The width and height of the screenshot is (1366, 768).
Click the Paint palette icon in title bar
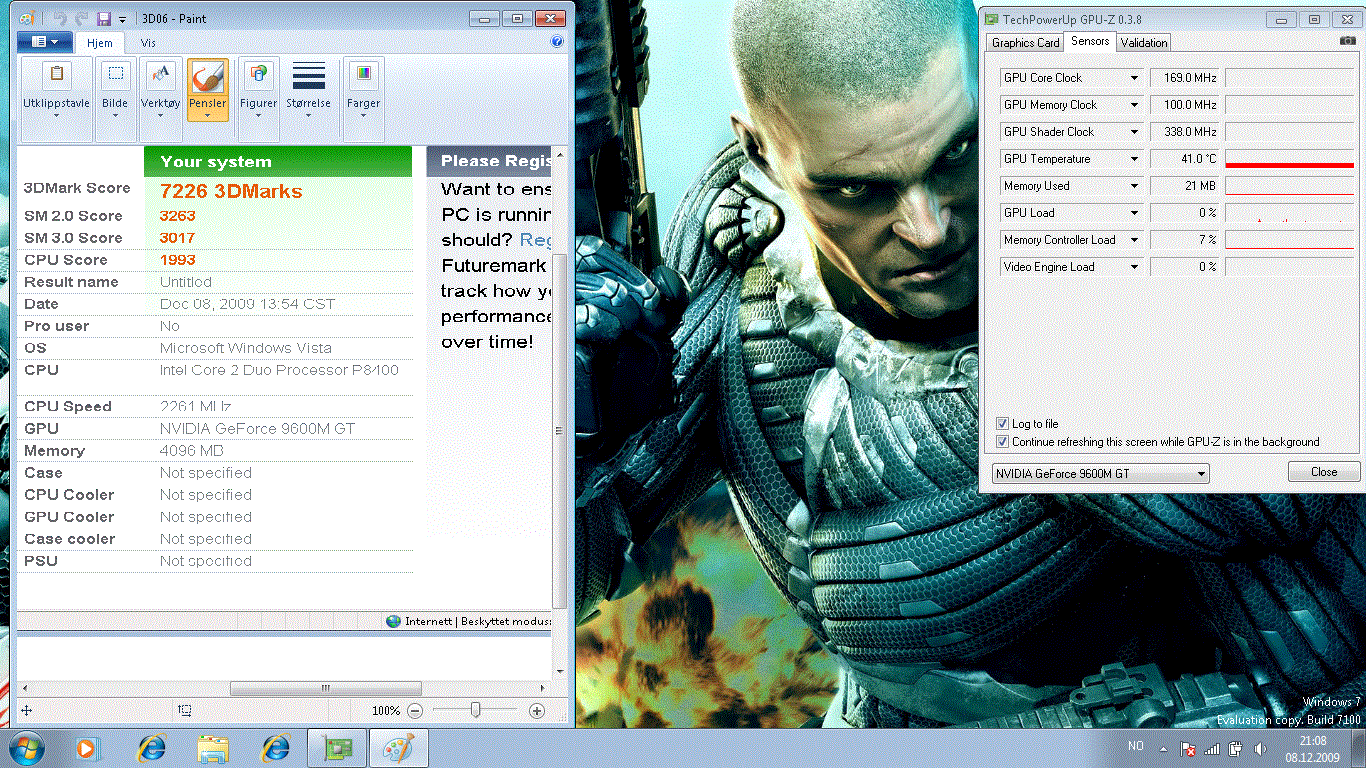27,18
